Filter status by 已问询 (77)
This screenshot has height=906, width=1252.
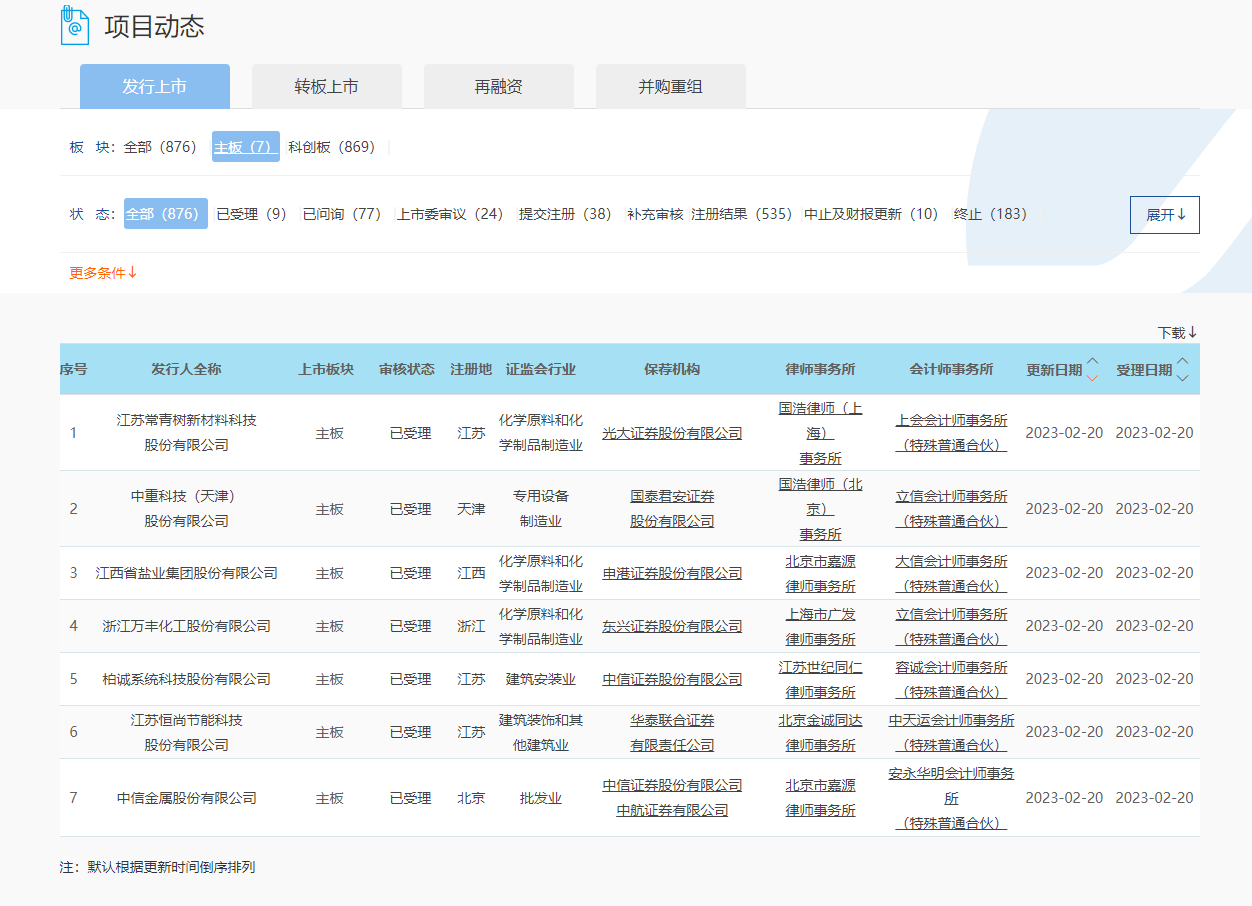tap(341, 214)
